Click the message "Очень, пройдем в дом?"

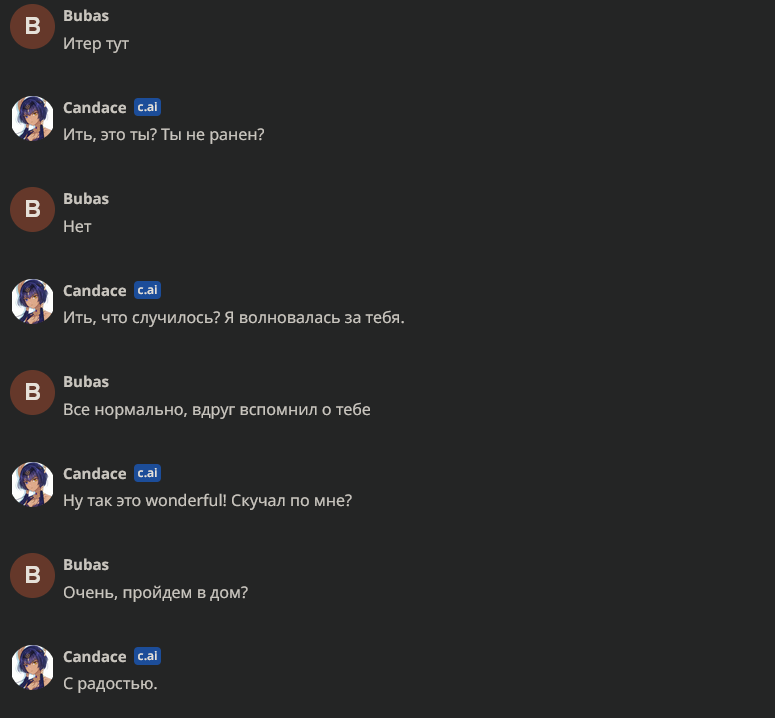tap(155, 593)
